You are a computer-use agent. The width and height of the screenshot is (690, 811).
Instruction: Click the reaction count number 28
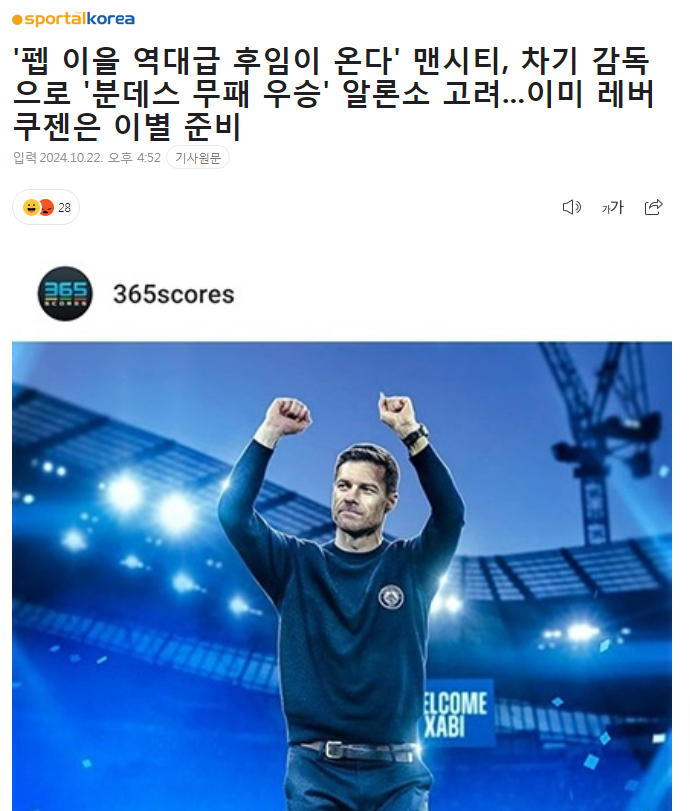[64, 207]
